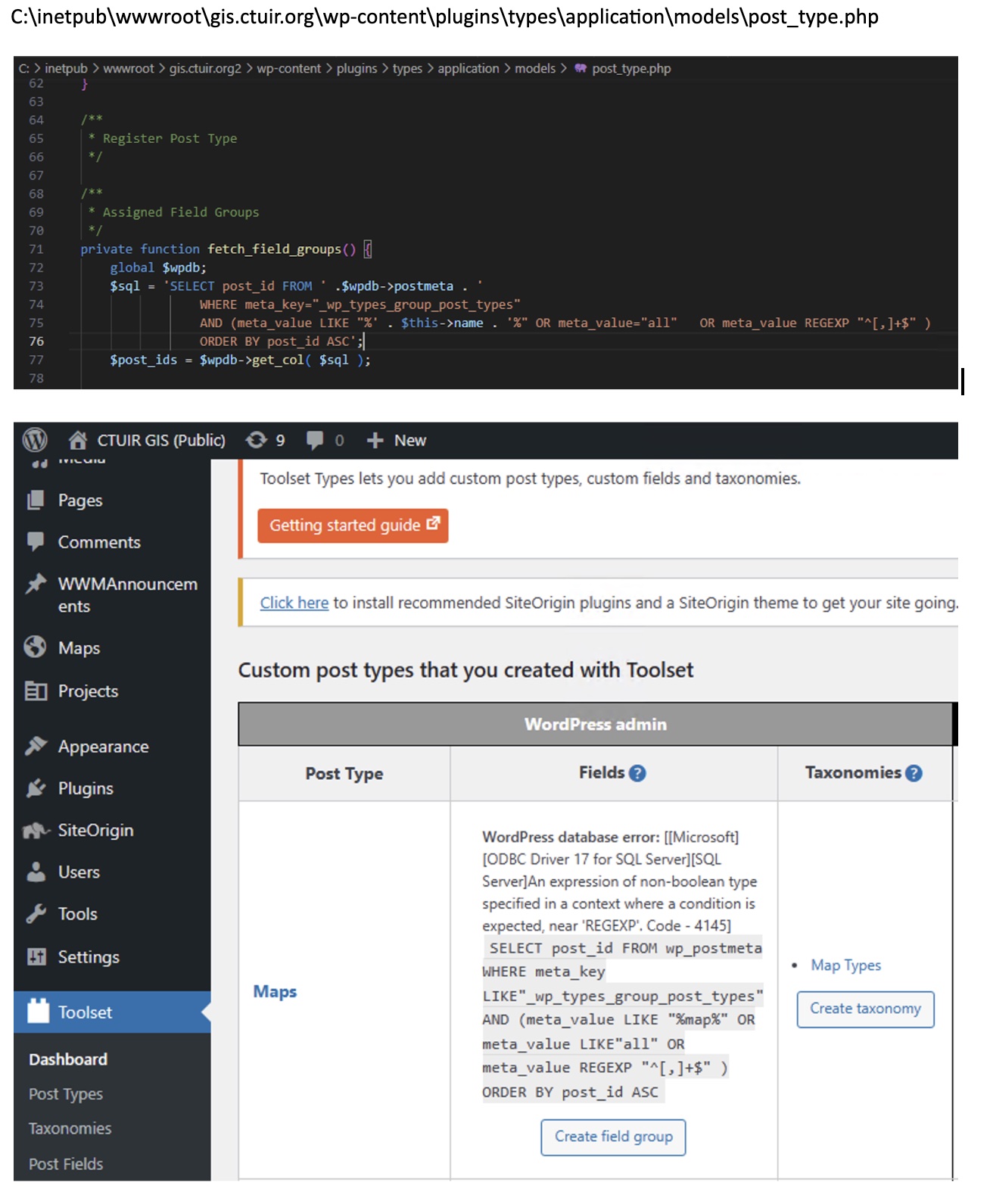Image resolution: width=990 pixels, height=1204 pixels.
Task: Click the 'Register Post Type' comment
Action: coord(170,139)
